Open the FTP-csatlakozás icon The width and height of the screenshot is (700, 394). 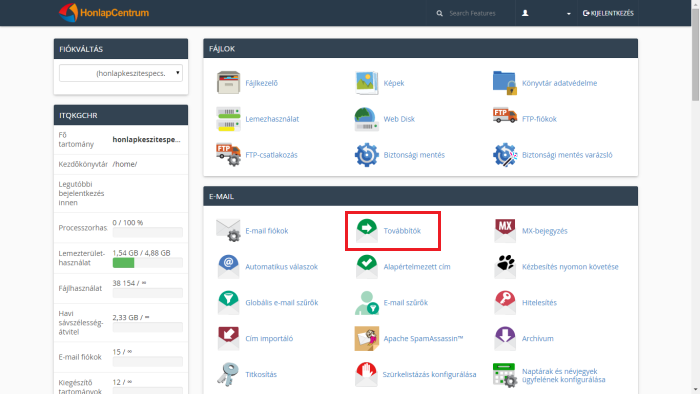coord(228,154)
